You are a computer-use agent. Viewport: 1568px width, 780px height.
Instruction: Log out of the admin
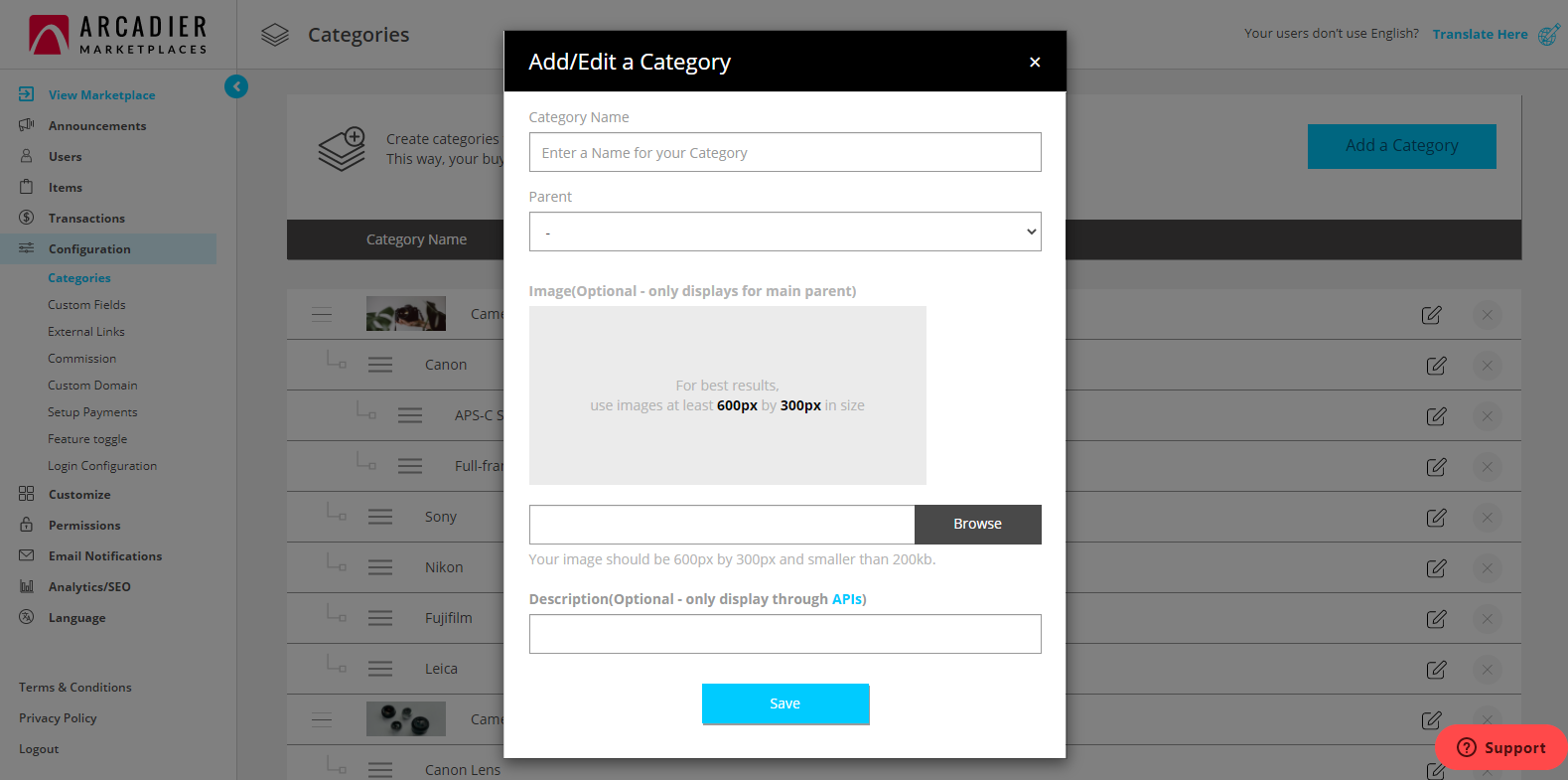click(39, 749)
